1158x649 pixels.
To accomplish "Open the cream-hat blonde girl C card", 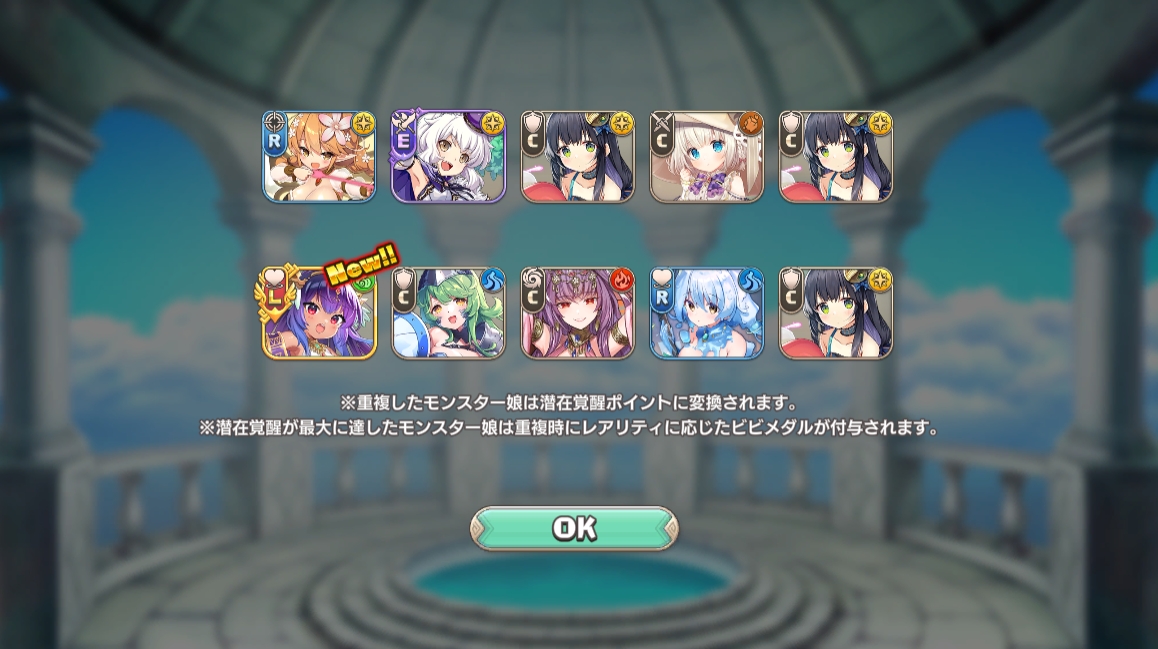I will point(707,157).
